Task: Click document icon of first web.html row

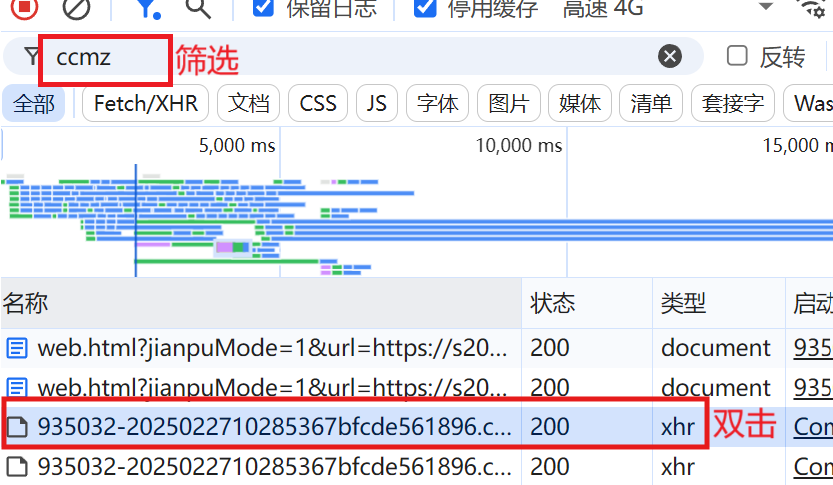Action: pos(17,348)
